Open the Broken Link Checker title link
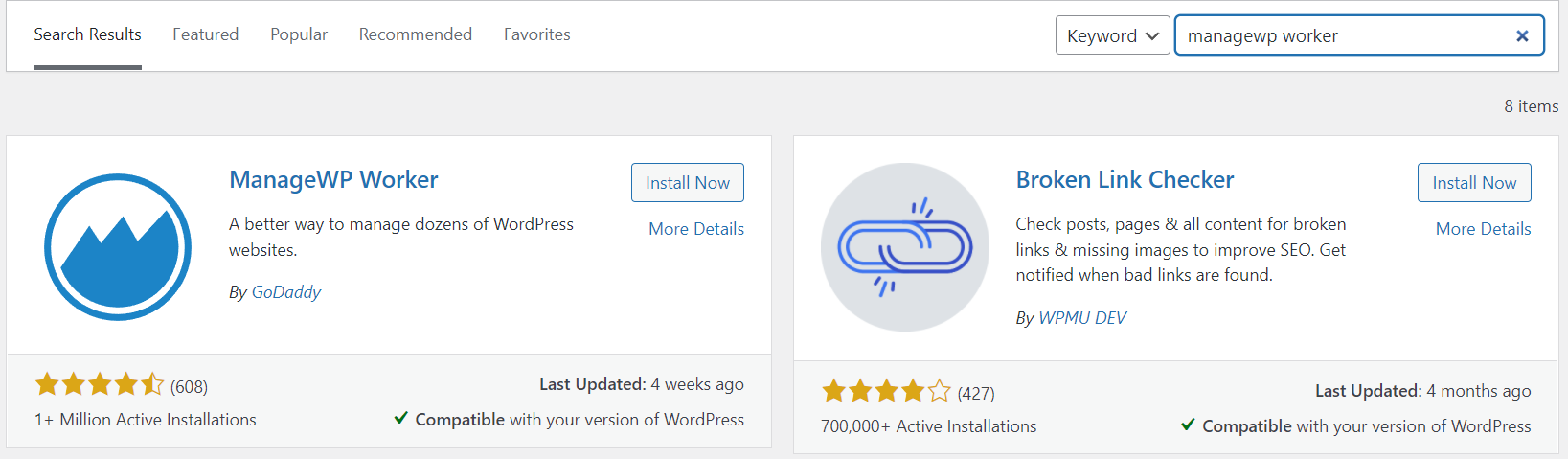The height and width of the screenshot is (459, 1568). 1125,180
